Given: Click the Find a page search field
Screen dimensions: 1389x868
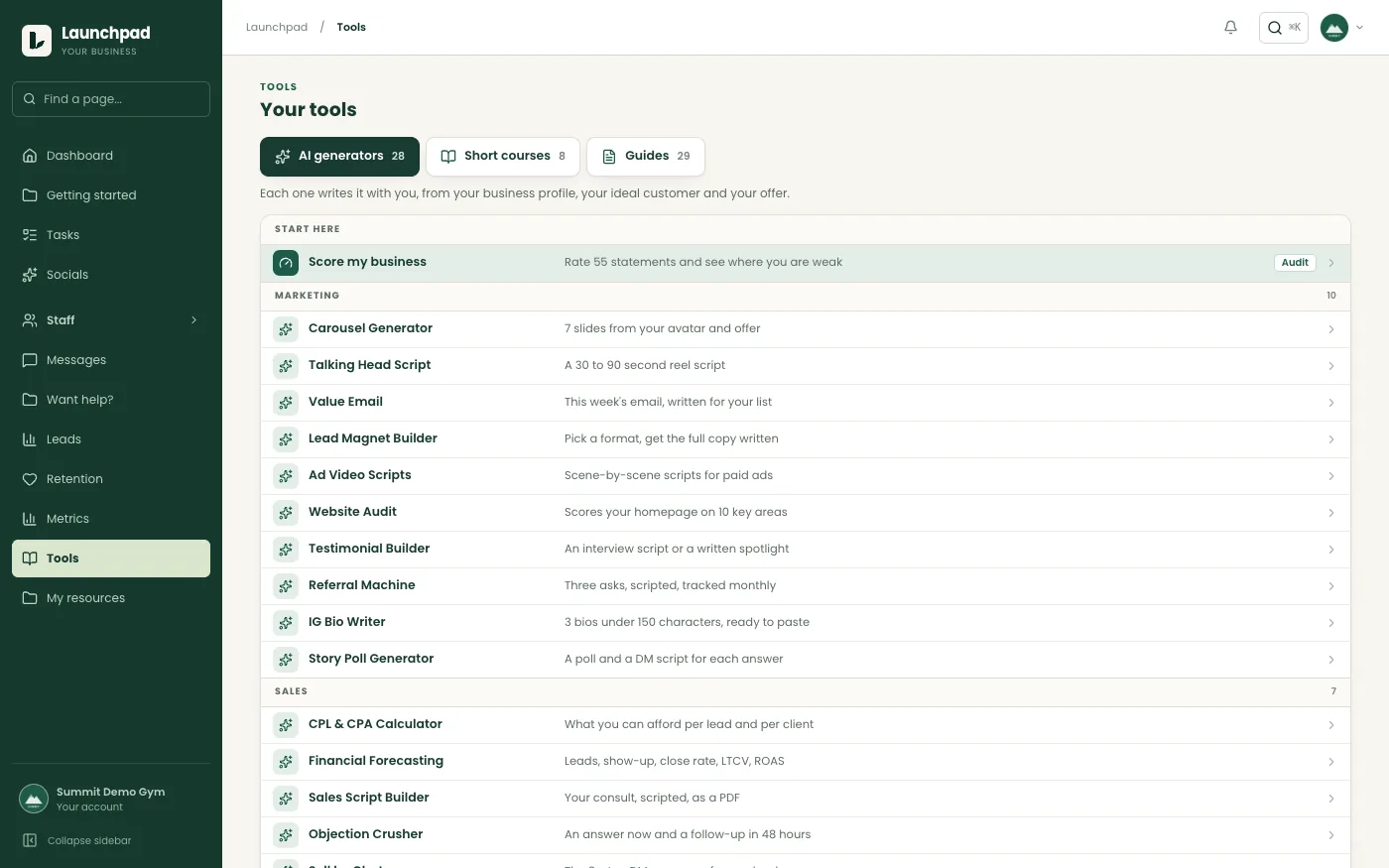Looking at the screenshot, I should click(111, 99).
